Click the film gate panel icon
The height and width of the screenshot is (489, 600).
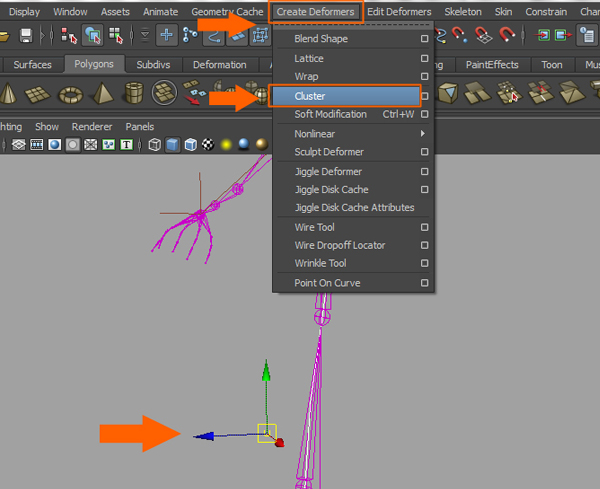click(36, 145)
